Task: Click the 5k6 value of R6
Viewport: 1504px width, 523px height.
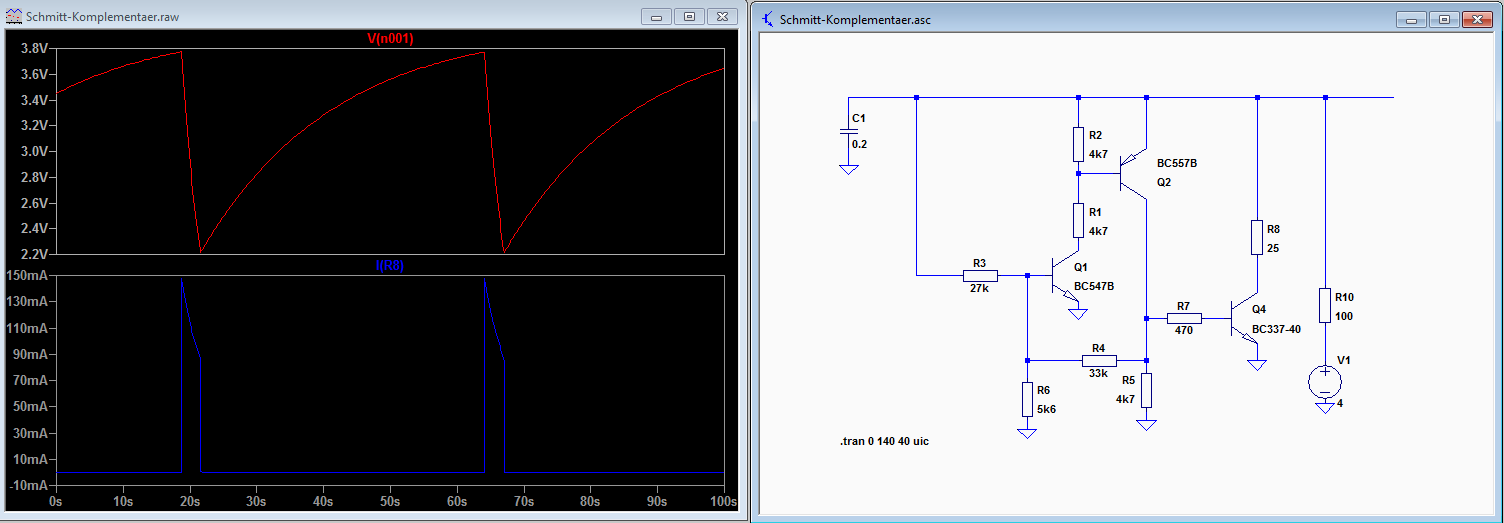Action: [x=1044, y=409]
